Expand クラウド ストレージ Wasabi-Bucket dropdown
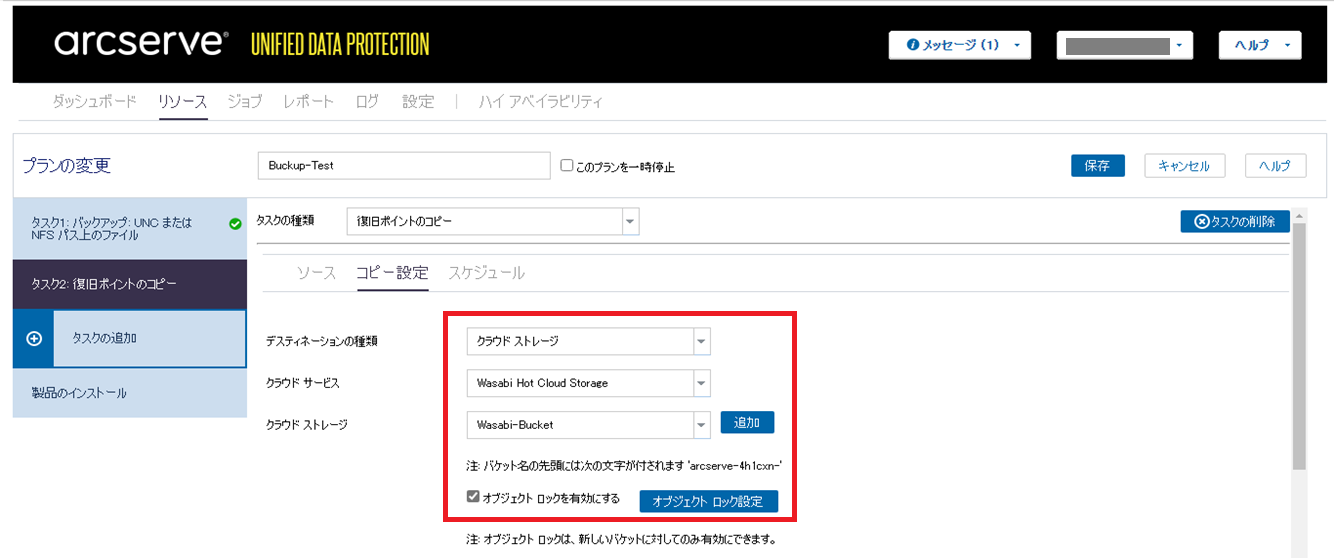The height and width of the screenshot is (558, 1334). pos(702,425)
